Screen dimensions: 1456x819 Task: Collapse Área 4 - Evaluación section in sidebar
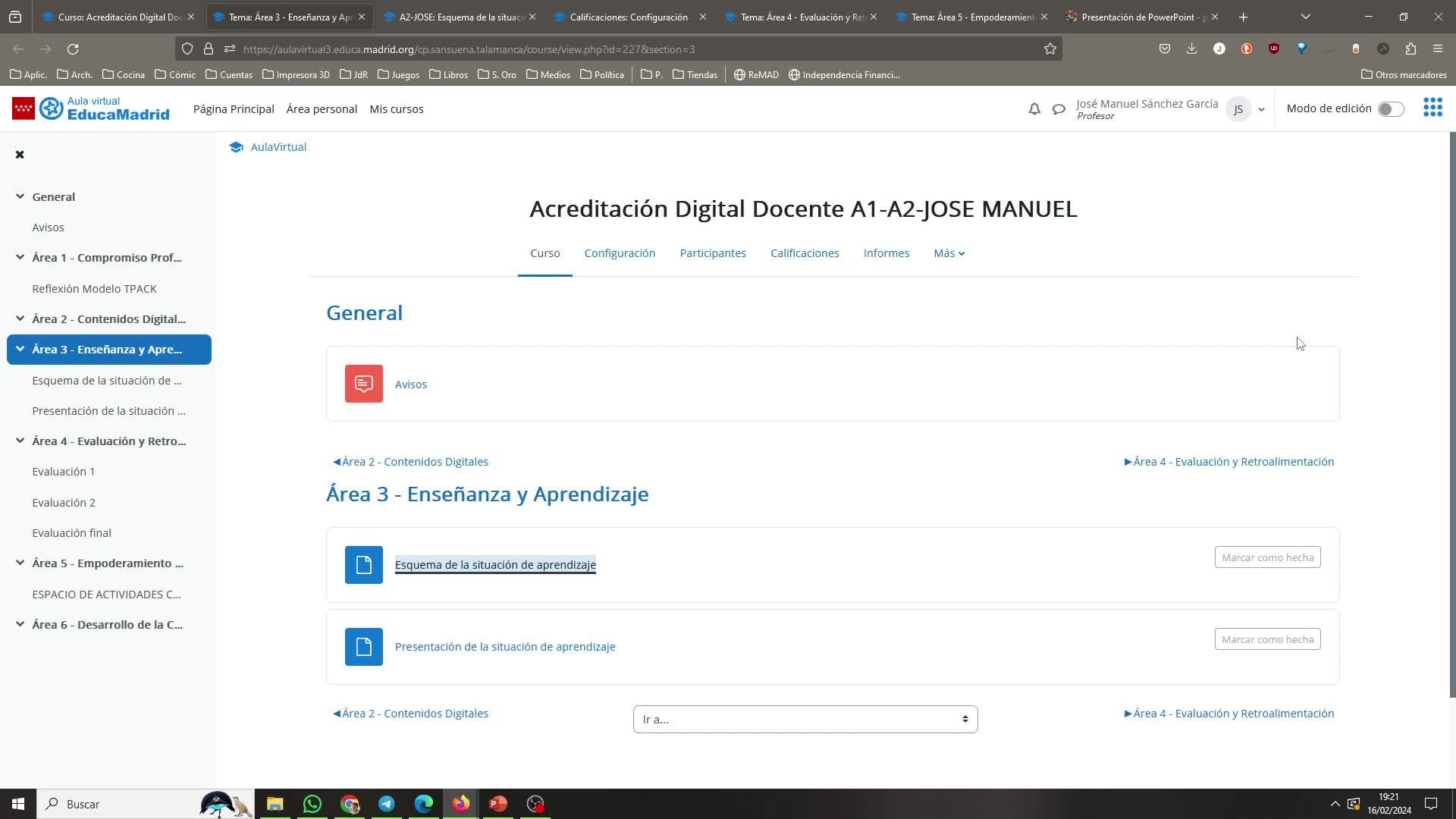pos(20,441)
